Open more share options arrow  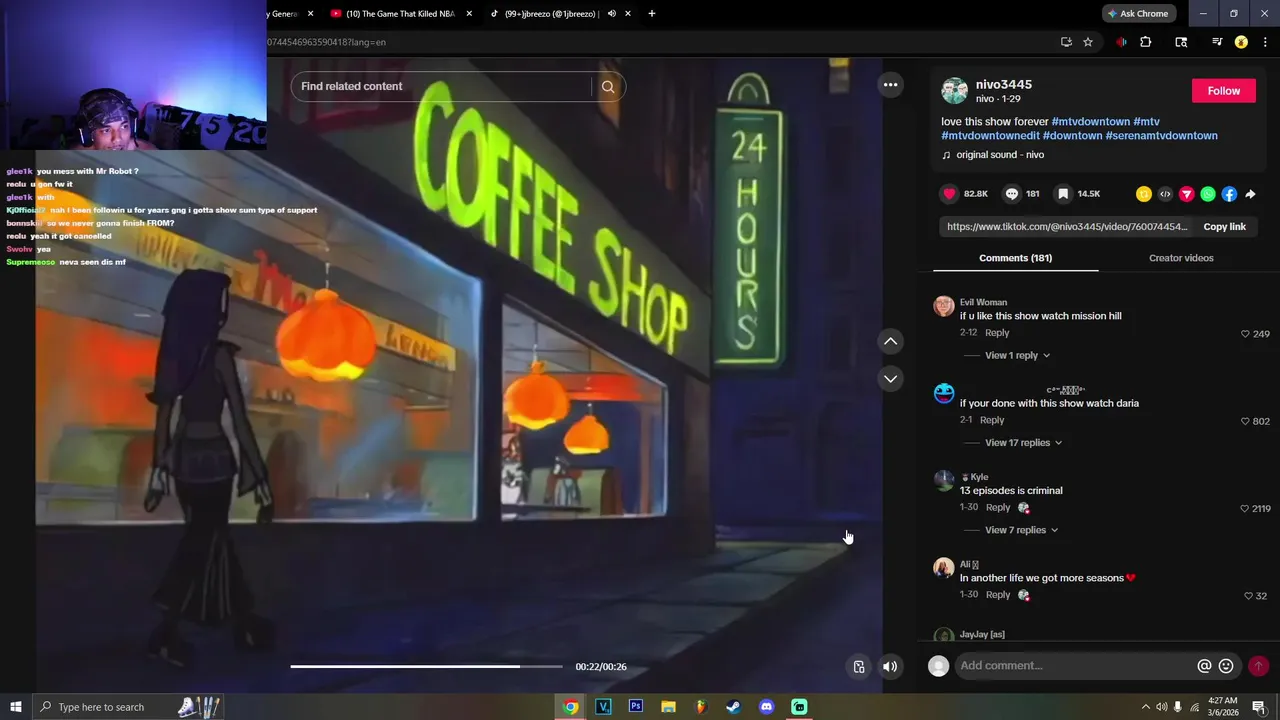(1250, 194)
